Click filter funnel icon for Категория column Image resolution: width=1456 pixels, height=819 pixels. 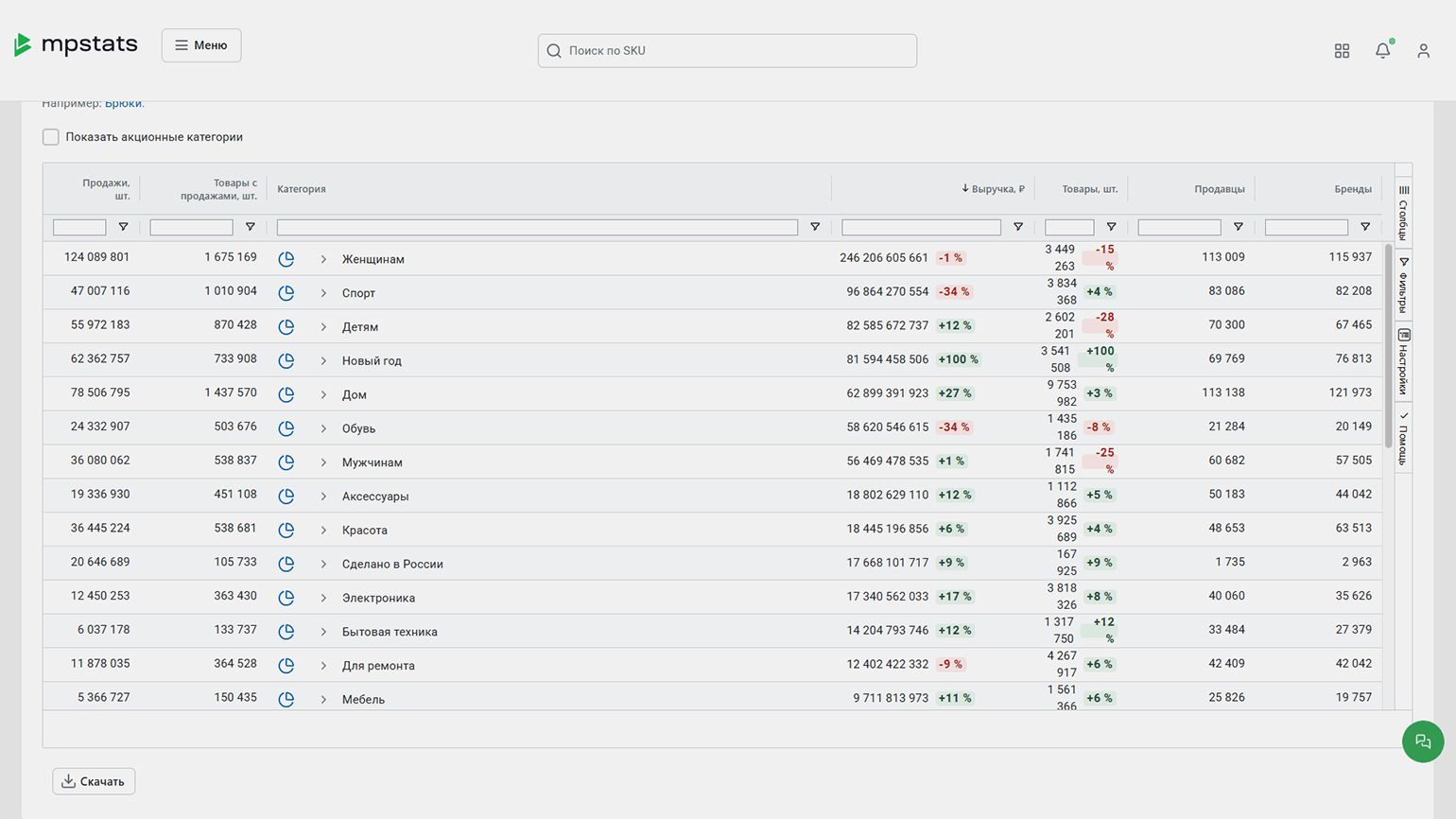click(815, 227)
